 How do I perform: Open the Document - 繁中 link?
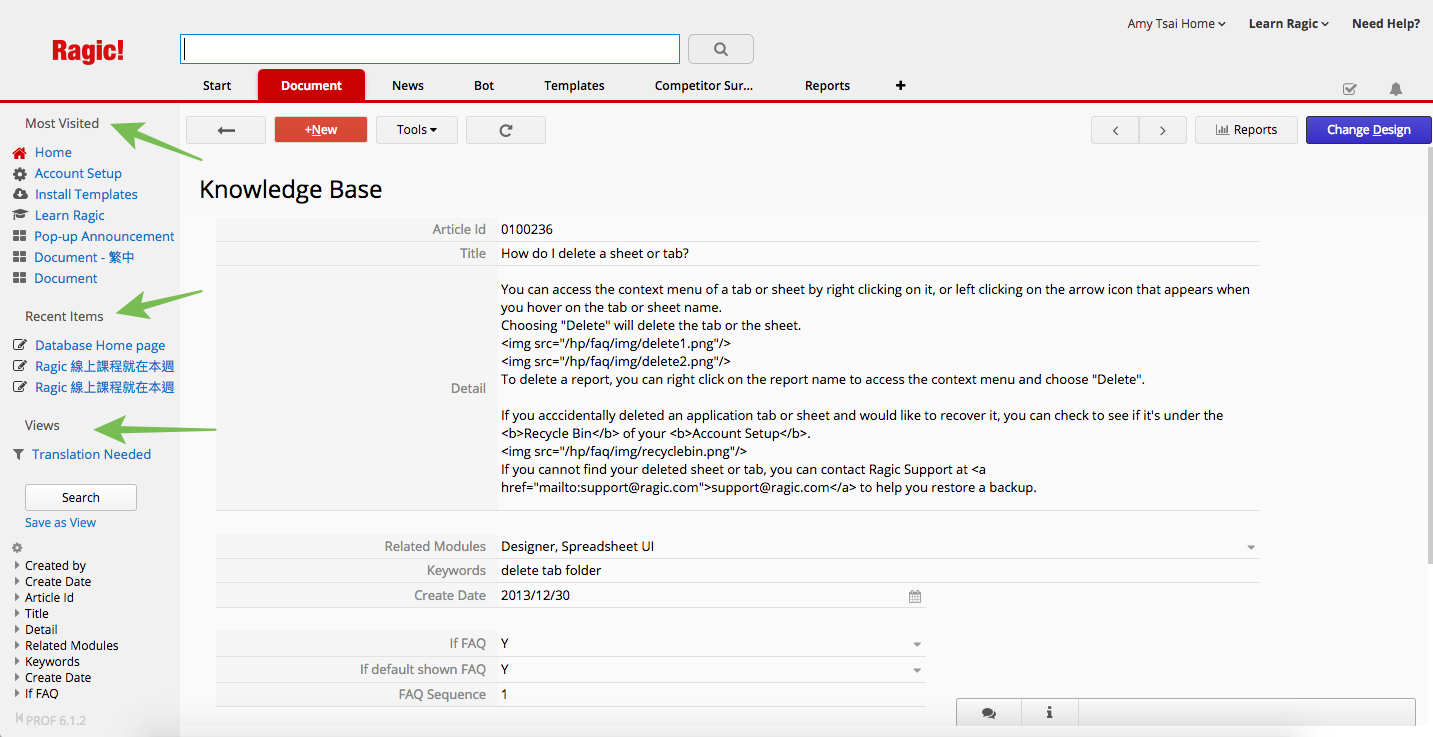click(x=84, y=258)
